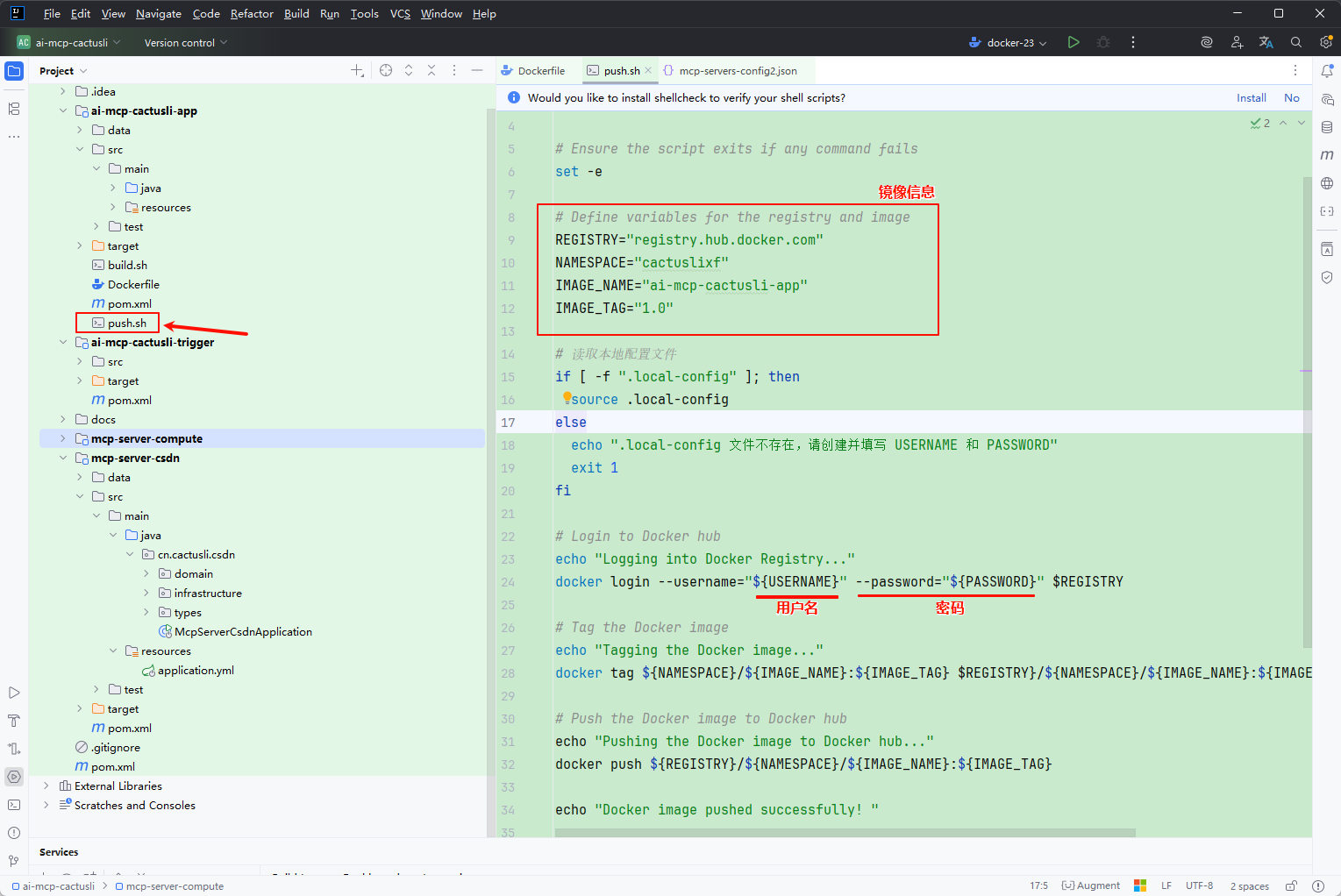The height and width of the screenshot is (896, 1341).
Task: Open the Problems tool window
Action: pyautogui.click(x=14, y=833)
